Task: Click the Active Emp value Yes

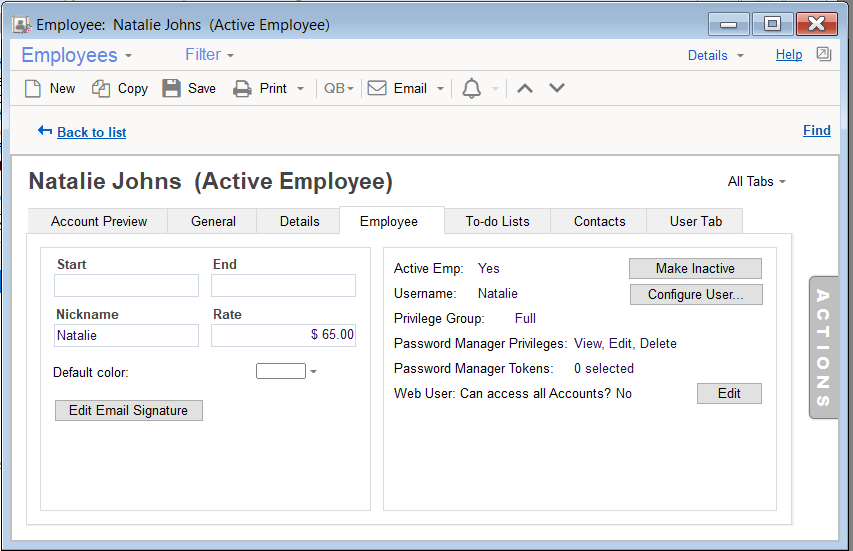Action: point(489,268)
